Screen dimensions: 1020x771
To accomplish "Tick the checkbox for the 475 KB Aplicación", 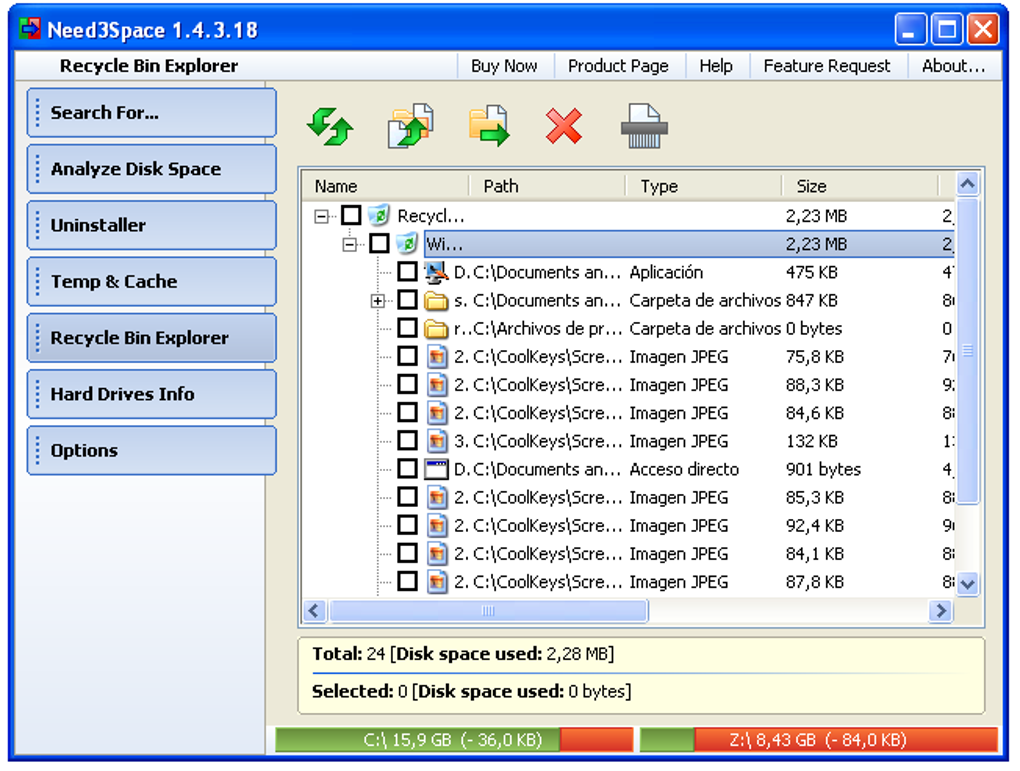I will click(407, 272).
